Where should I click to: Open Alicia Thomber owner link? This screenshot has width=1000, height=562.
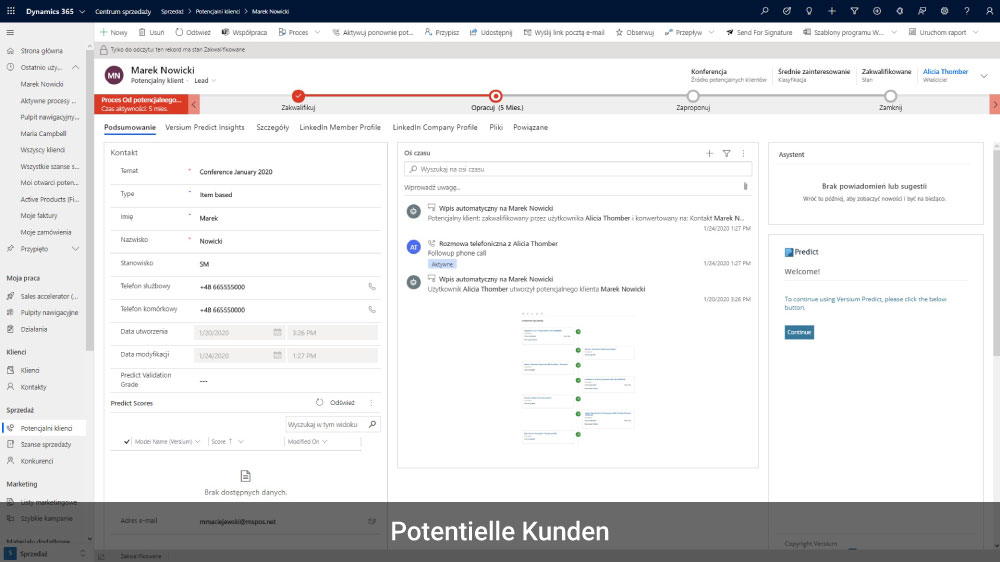click(945, 71)
